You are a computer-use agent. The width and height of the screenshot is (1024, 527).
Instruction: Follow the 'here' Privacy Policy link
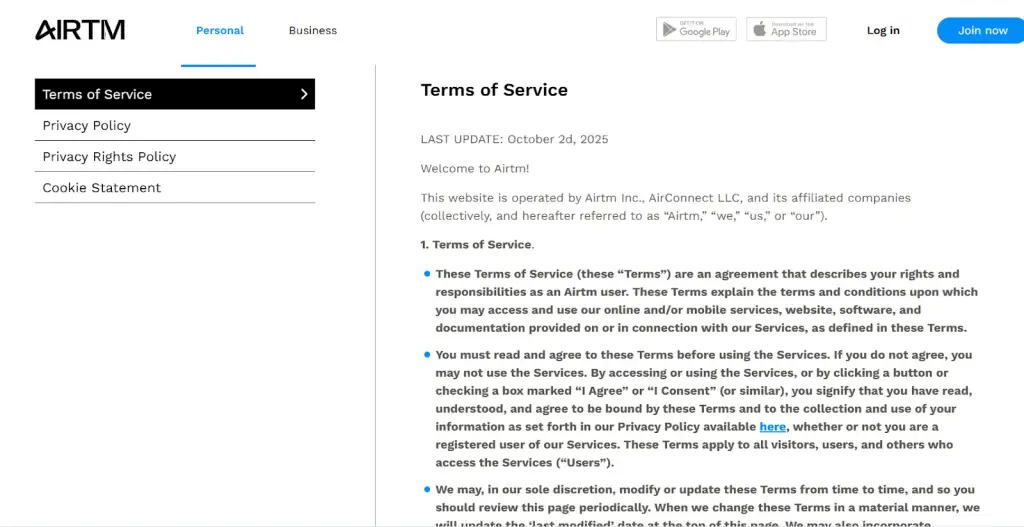(773, 426)
